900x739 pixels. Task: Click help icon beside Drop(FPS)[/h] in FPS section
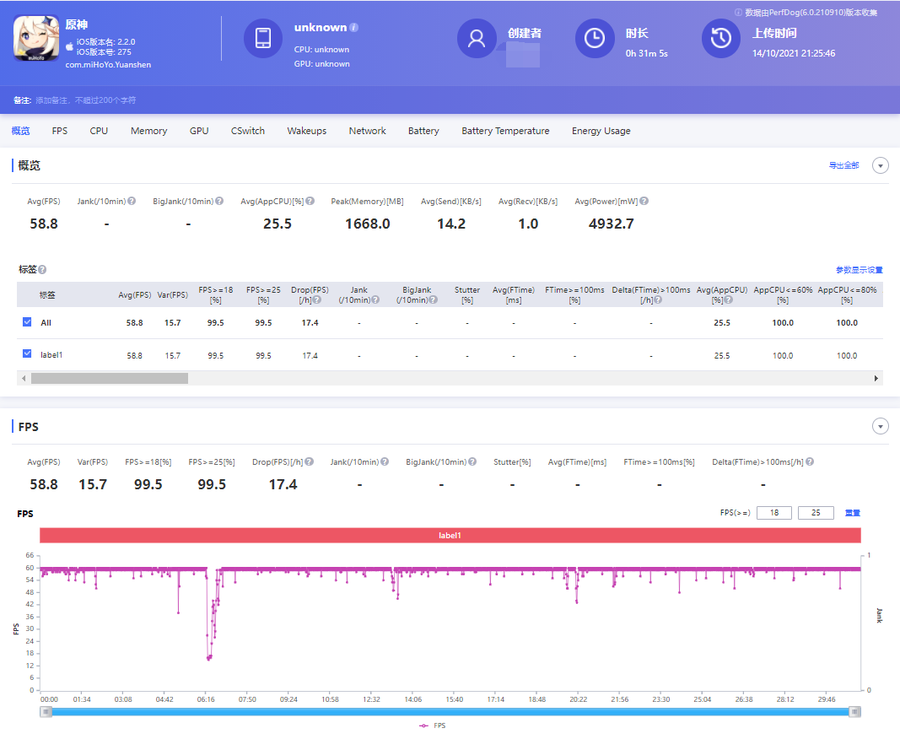[x=309, y=462]
